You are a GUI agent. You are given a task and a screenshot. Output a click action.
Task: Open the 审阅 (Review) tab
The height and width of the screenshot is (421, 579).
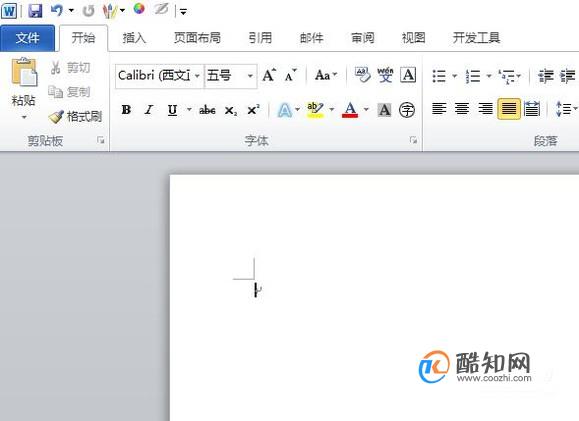(x=362, y=38)
